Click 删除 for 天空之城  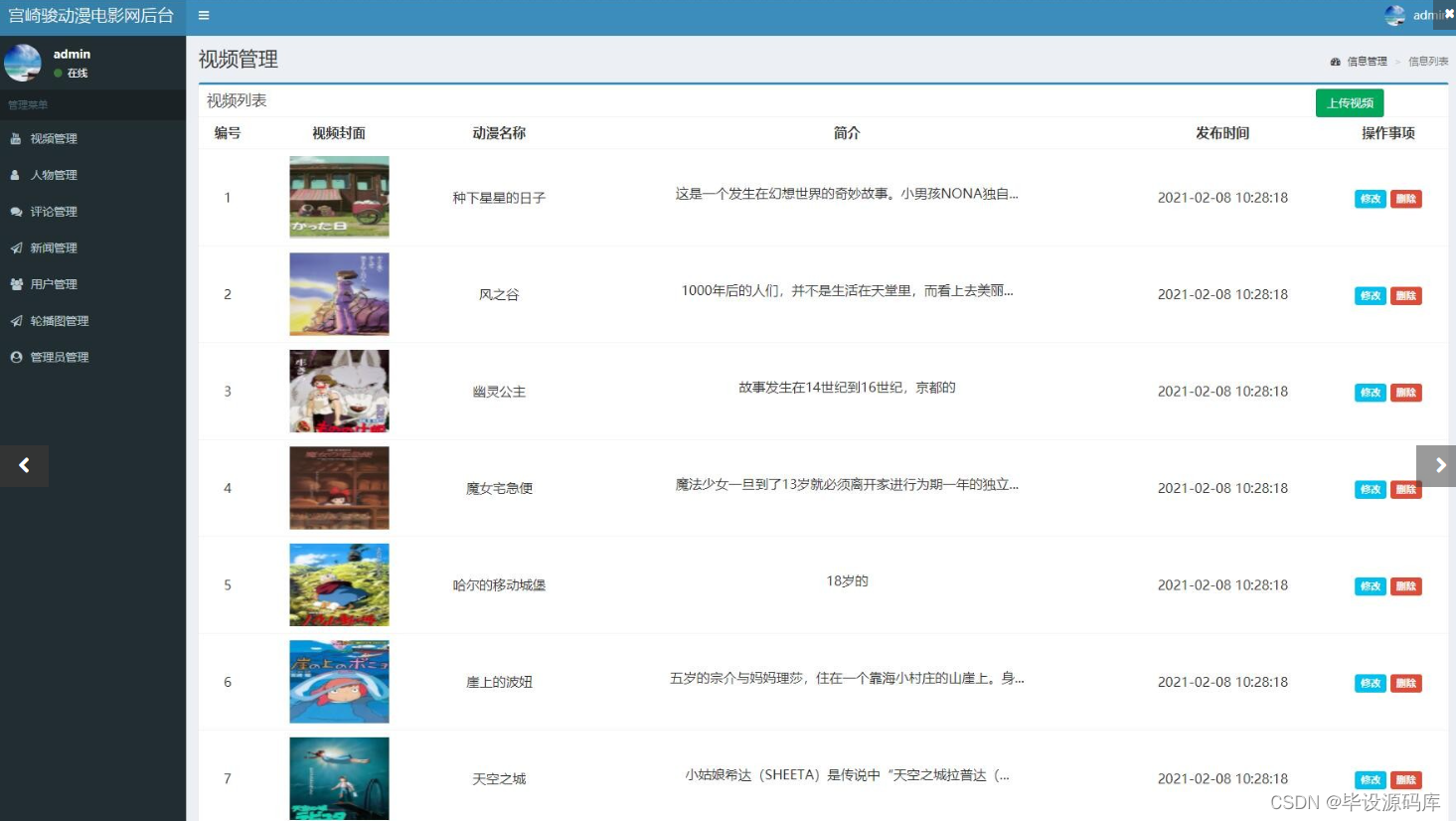pyautogui.click(x=1406, y=780)
